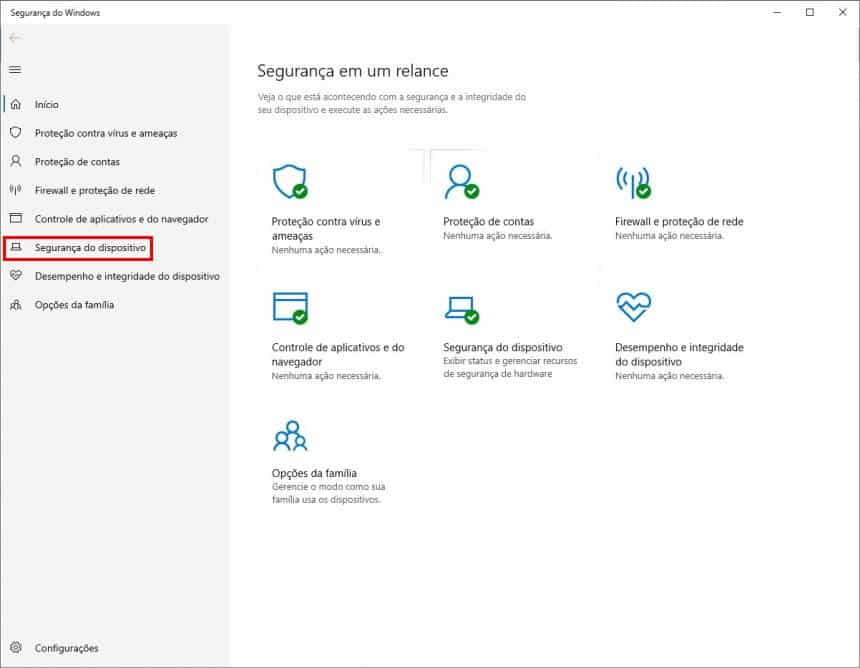Click 'Nenhuma ação necessária' under Desempenho tile
This screenshot has height=668, width=860.
tap(669, 376)
